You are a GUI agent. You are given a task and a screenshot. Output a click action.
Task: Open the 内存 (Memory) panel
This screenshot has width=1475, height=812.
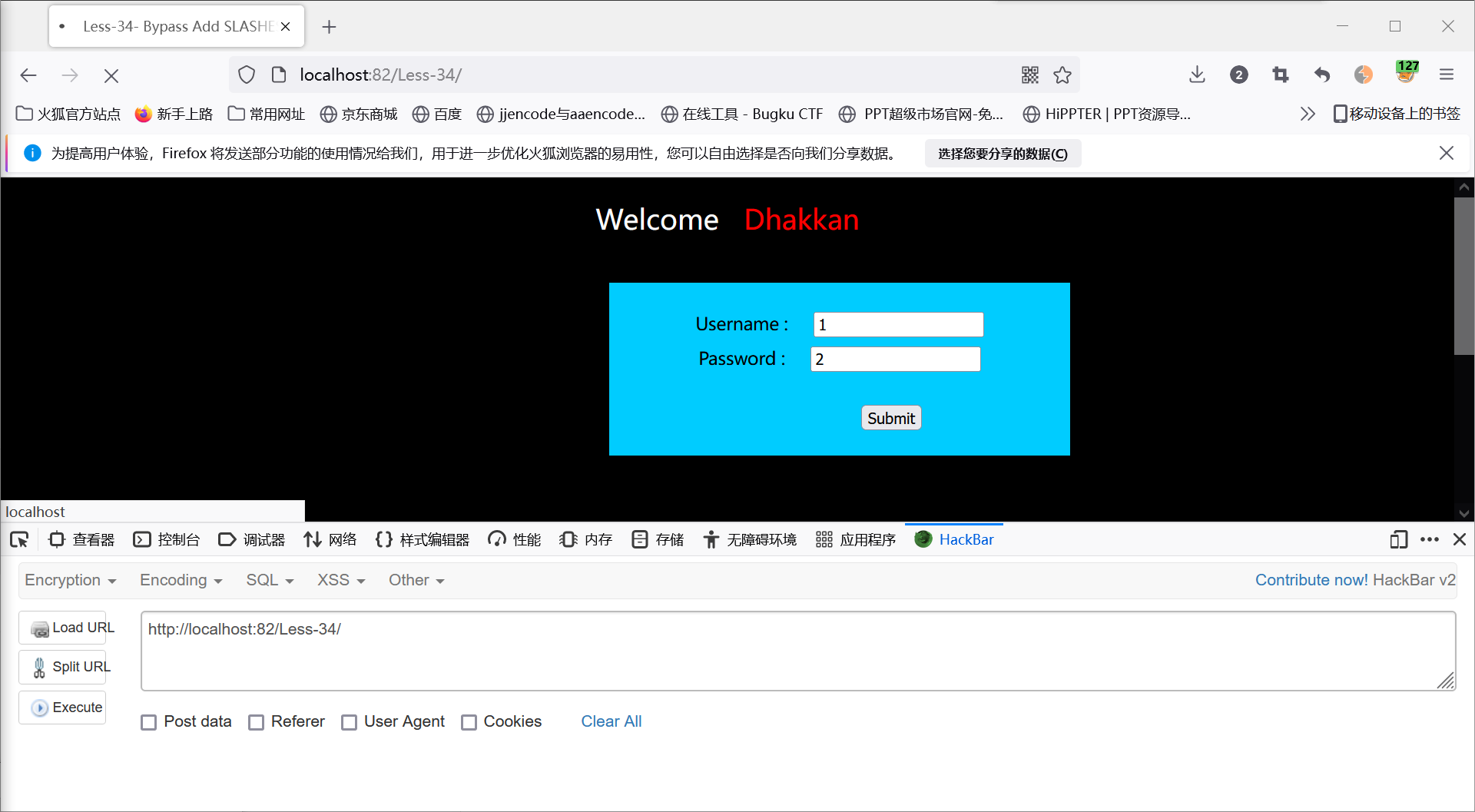coord(585,539)
